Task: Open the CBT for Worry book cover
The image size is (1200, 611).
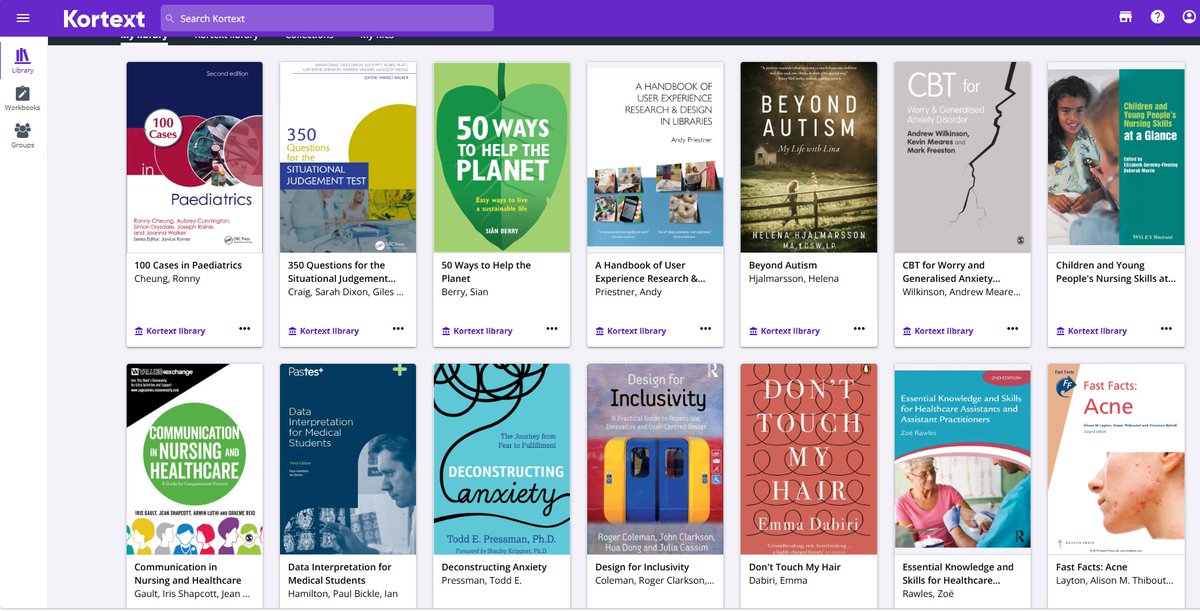Action: (x=963, y=157)
